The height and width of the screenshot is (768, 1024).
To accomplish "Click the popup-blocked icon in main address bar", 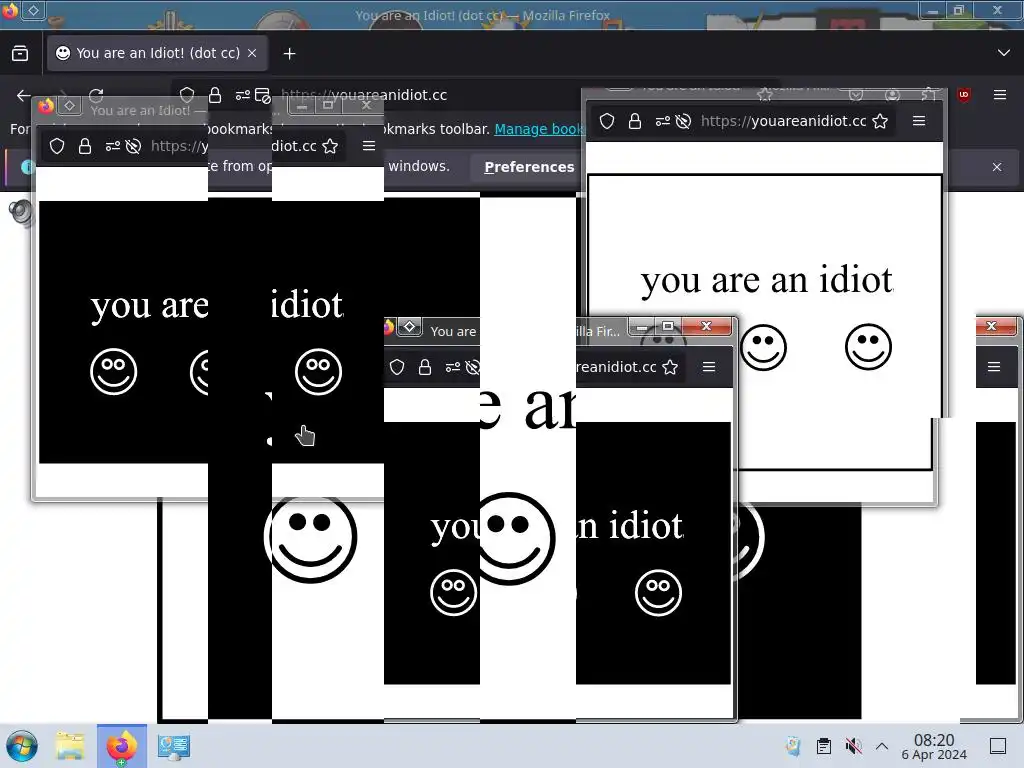I will (x=263, y=95).
